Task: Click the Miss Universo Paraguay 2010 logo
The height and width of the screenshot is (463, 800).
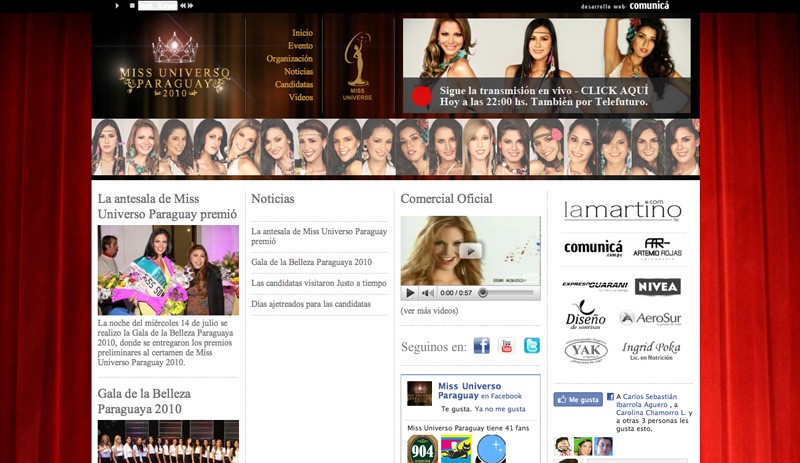Action: (174, 65)
